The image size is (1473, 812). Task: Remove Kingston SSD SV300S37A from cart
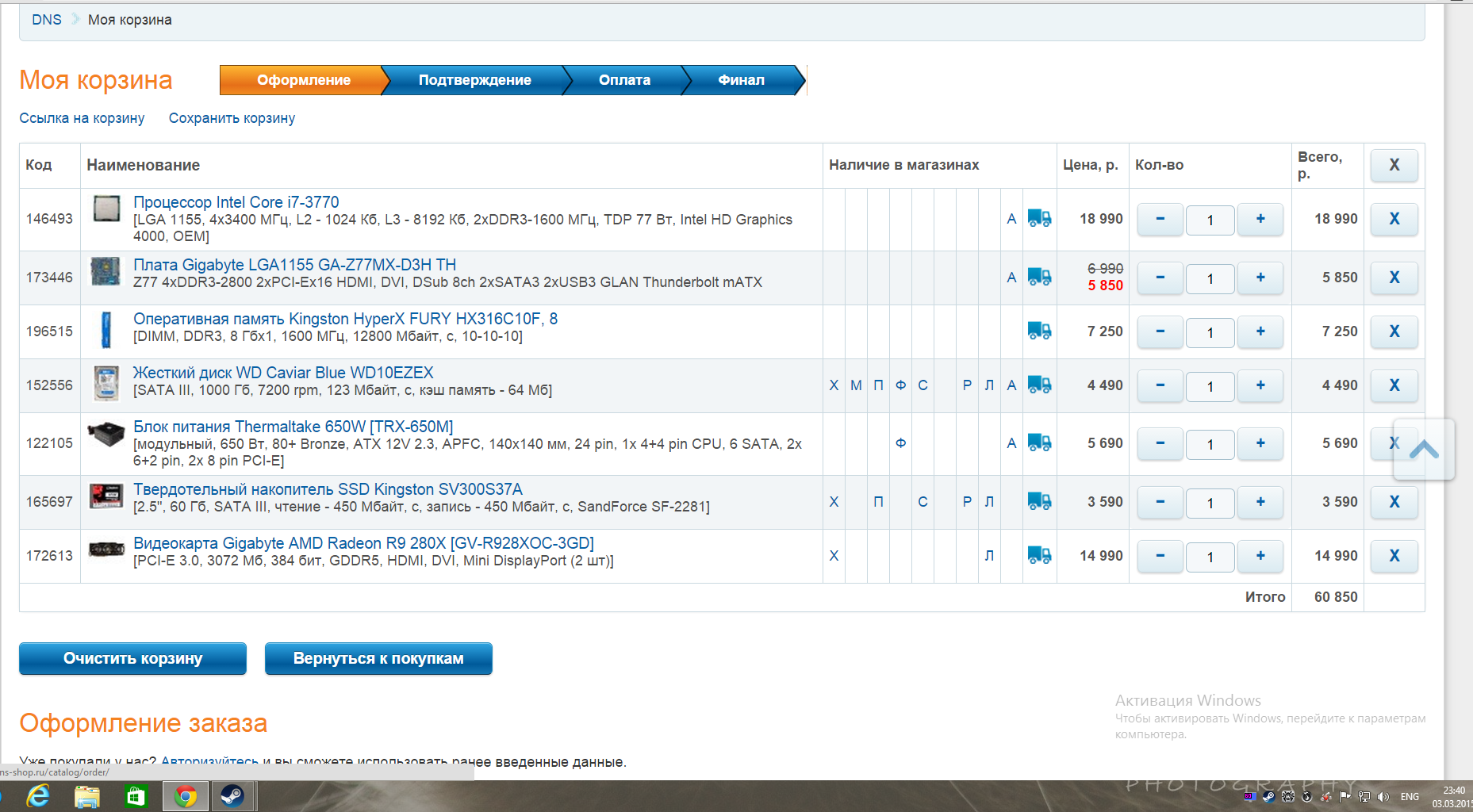pos(1394,502)
